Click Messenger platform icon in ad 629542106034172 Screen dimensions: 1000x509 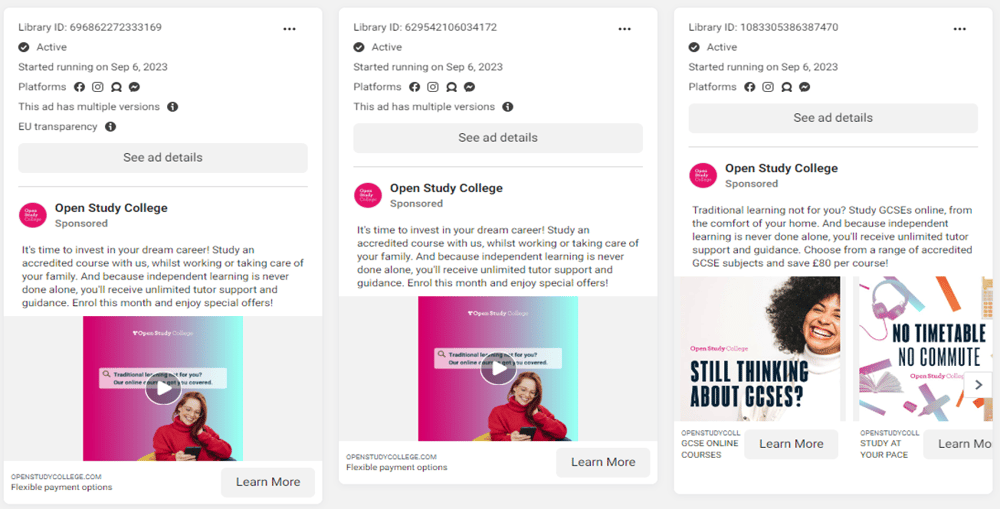click(469, 87)
